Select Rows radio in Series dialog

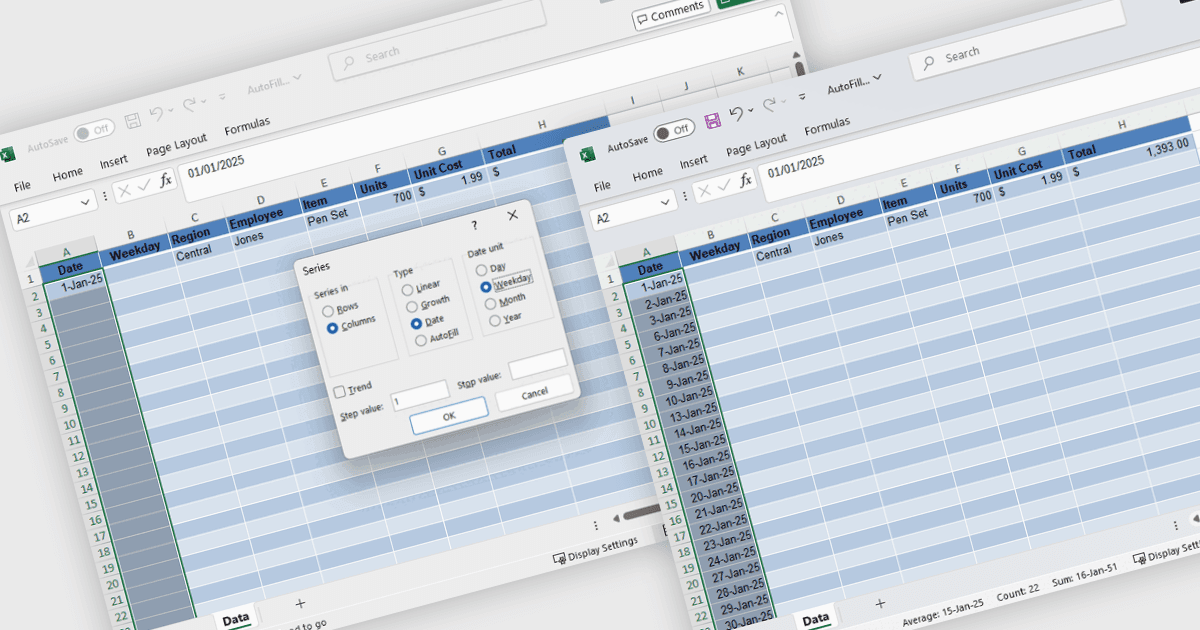pos(328,311)
